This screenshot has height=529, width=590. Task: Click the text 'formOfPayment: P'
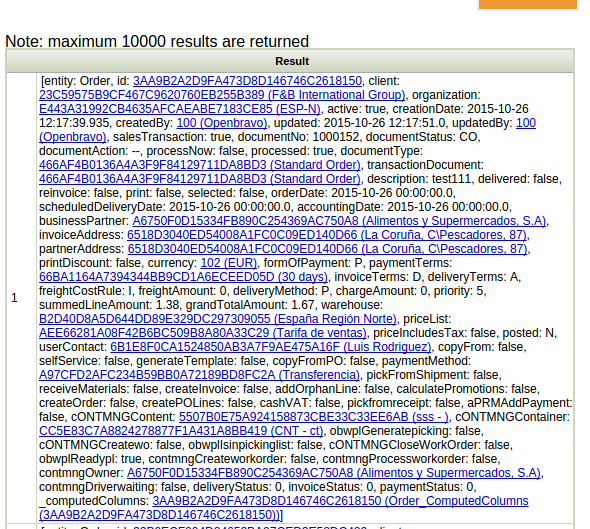313,263
